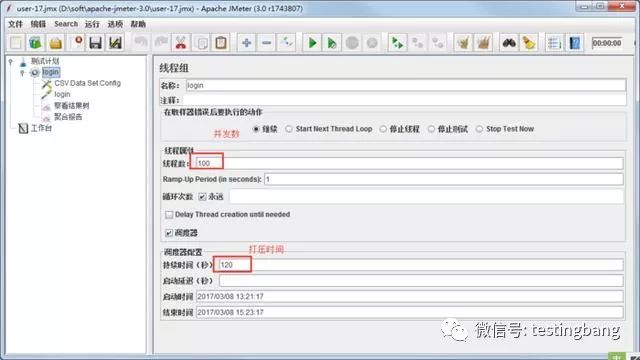Select the login sampler tree item
This screenshot has width=640, height=360.
tap(62, 94)
